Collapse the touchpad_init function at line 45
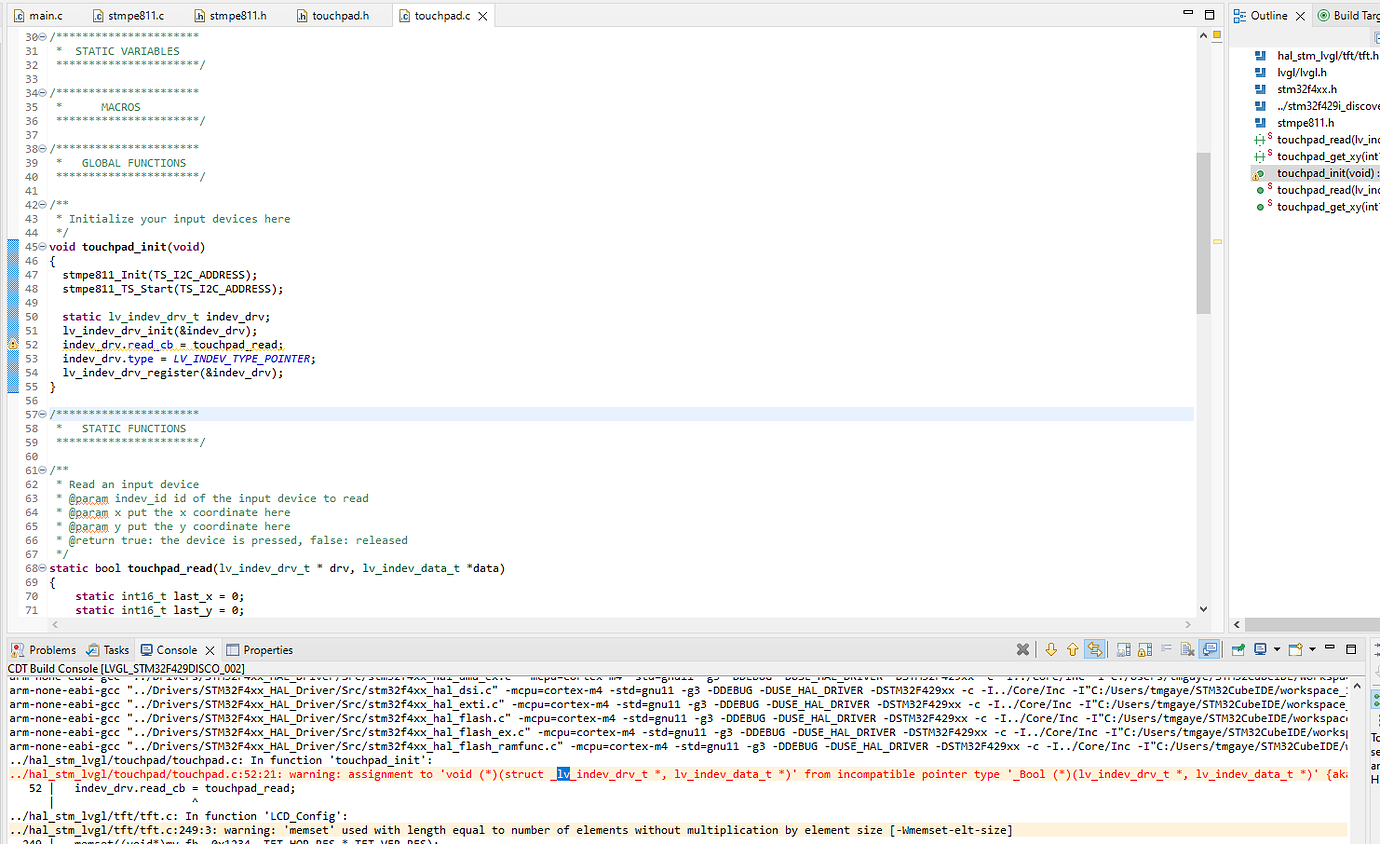Viewport: 1380px width, 844px height. [42, 247]
